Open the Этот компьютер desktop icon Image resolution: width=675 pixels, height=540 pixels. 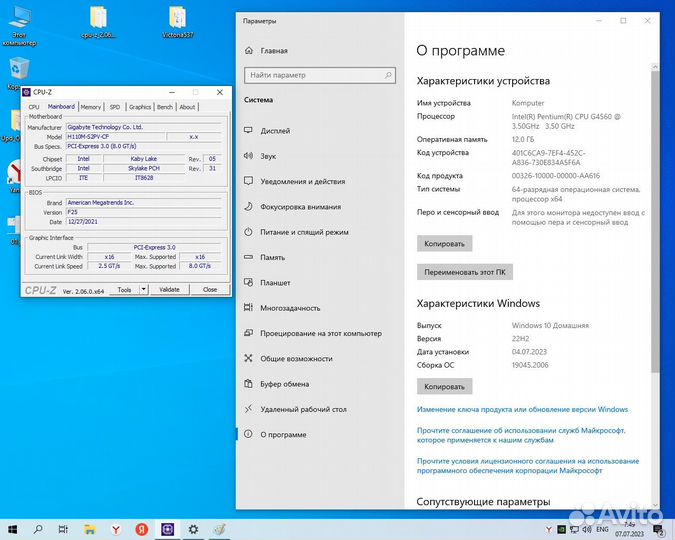19,26
